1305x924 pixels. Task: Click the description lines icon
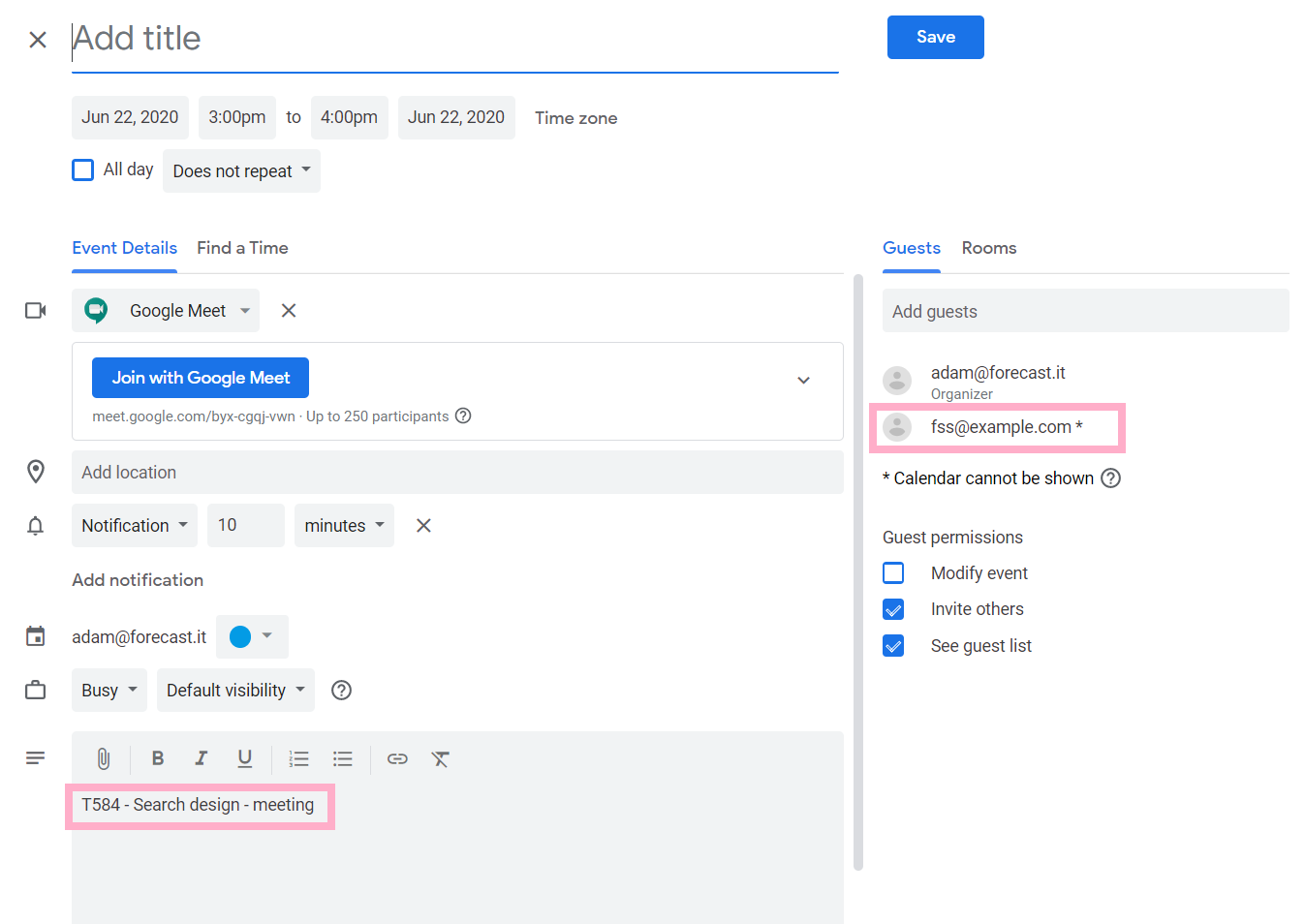[x=36, y=757]
